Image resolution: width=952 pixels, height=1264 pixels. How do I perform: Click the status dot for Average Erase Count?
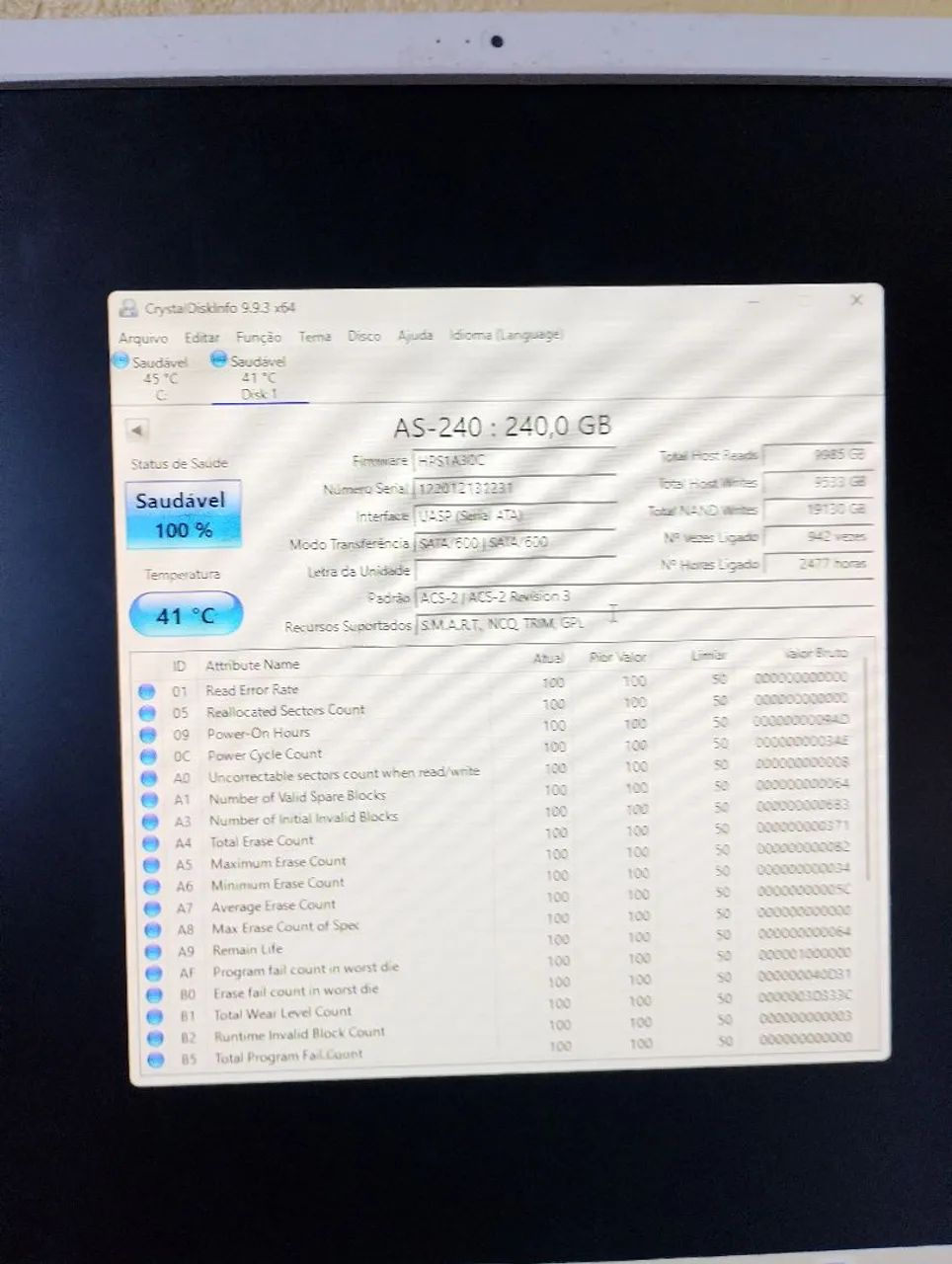[x=152, y=908]
